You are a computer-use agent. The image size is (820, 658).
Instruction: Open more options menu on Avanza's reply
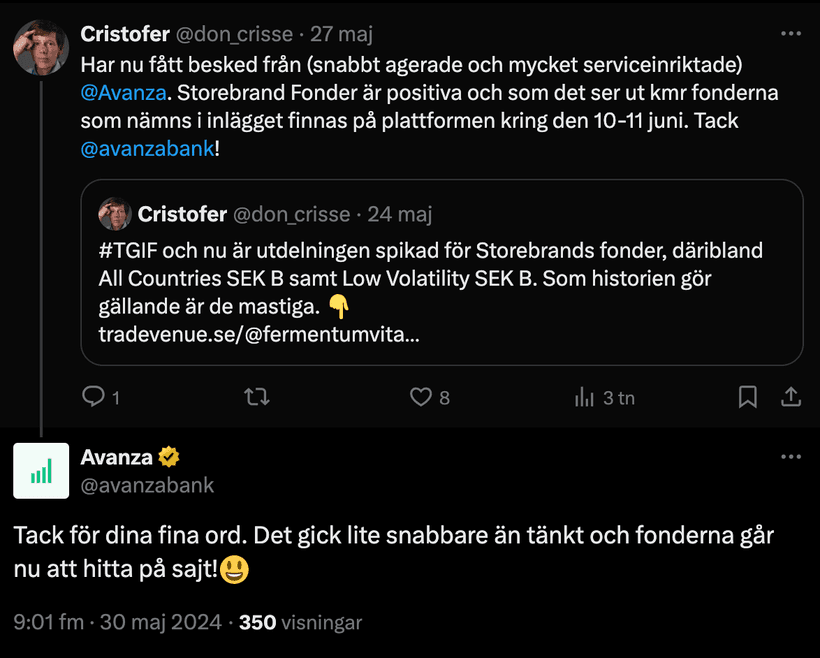[x=791, y=456]
